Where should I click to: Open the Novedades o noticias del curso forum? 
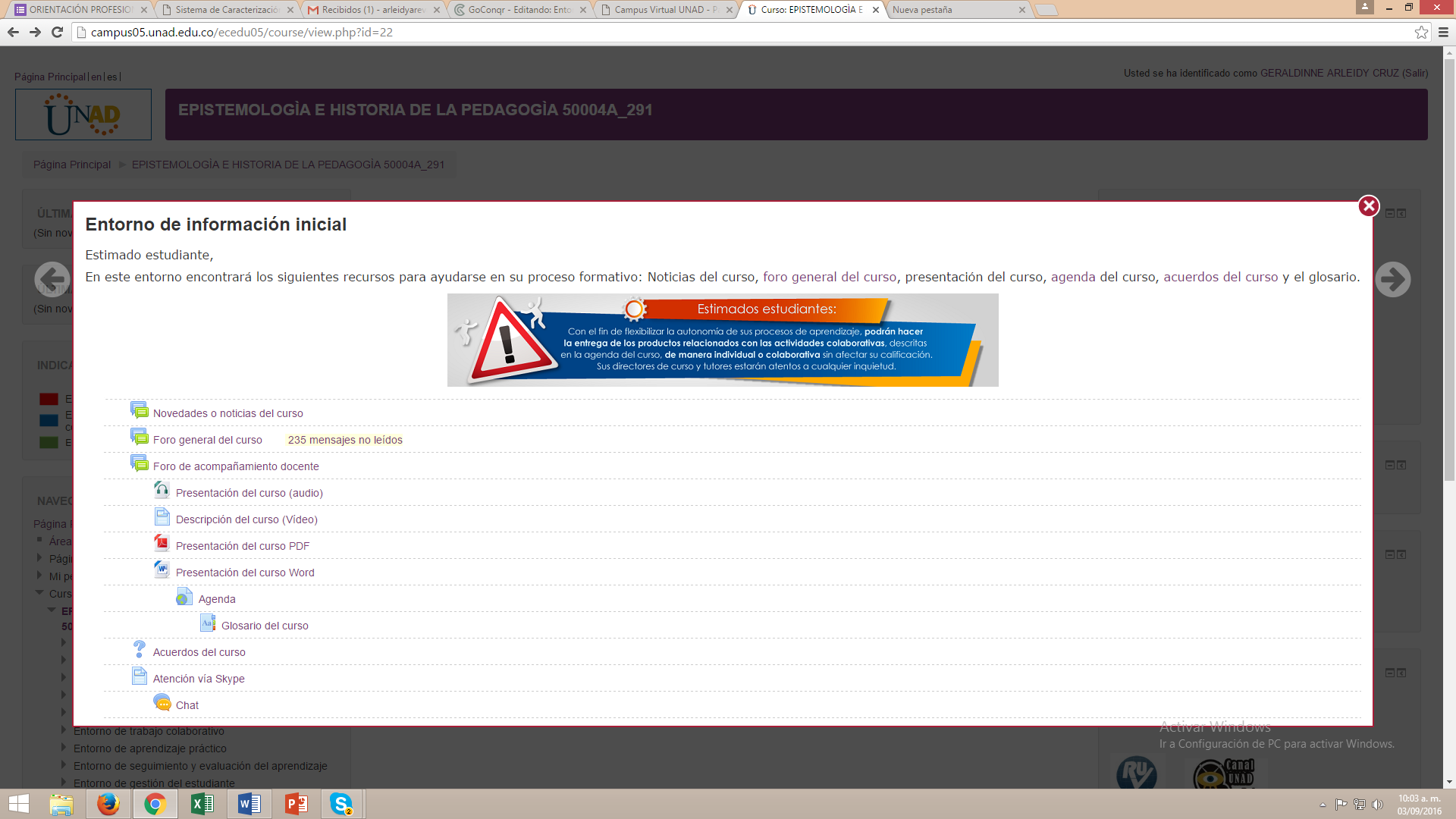(227, 413)
